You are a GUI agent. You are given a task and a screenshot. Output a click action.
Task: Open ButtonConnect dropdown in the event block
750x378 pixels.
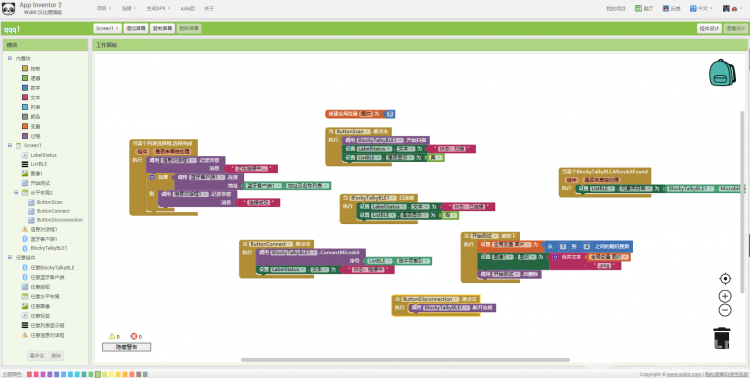pyautogui.click(x=270, y=244)
